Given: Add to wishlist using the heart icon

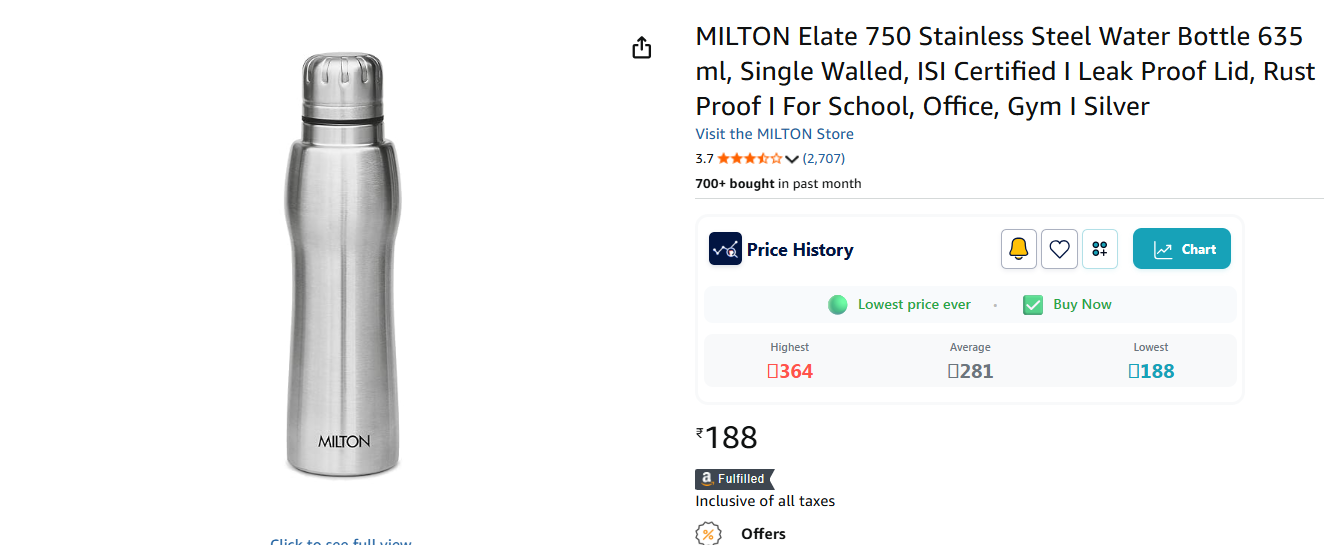Looking at the screenshot, I should pyautogui.click(x=1059, y=249).
